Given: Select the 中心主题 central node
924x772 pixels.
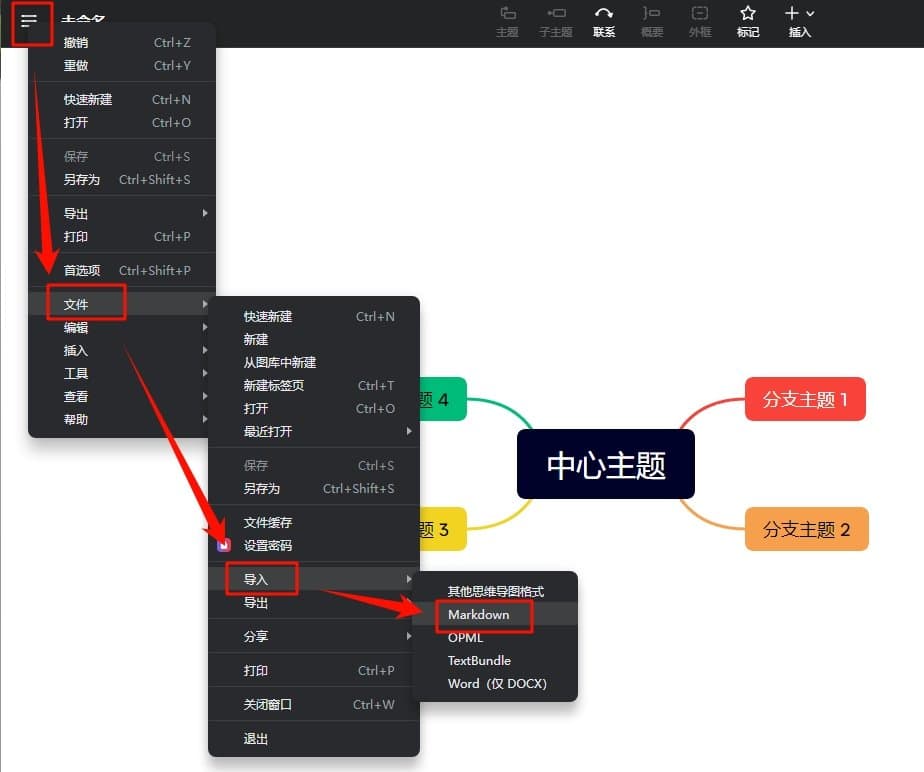Looking at the screenshot, I should tap(605, 463).
